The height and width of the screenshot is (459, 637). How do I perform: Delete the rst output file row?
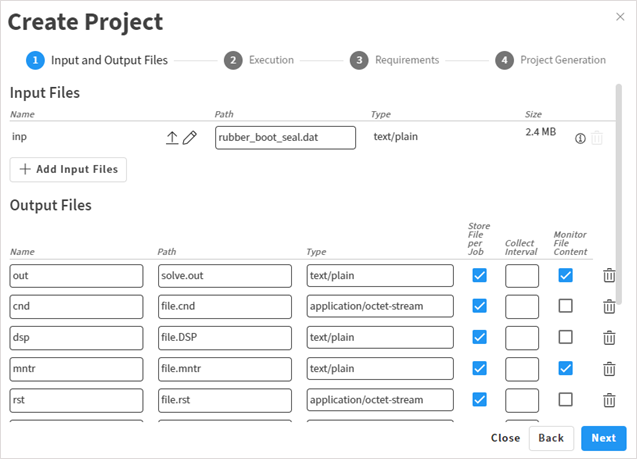point(609,400)
